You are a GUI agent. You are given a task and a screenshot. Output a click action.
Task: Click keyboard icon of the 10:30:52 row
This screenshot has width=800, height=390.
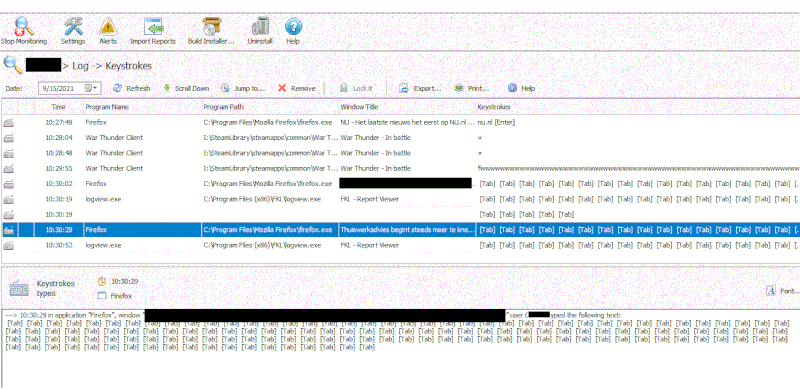(x=9, y=246)
